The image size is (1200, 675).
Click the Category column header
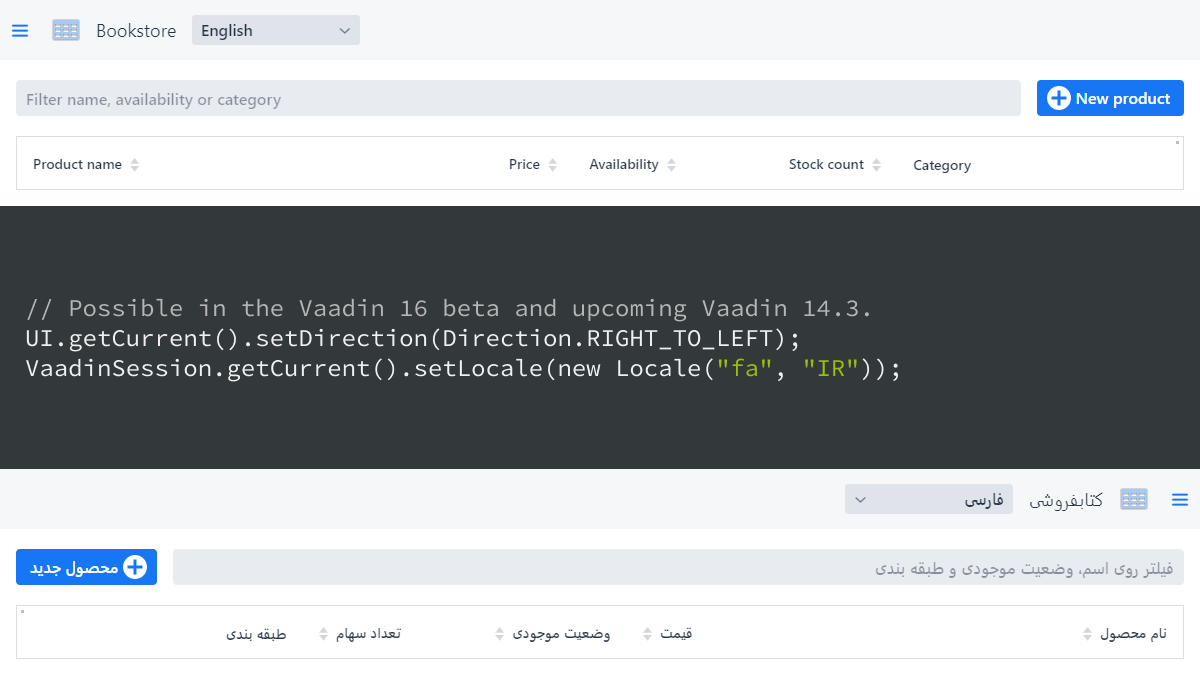tap(942, 165)
